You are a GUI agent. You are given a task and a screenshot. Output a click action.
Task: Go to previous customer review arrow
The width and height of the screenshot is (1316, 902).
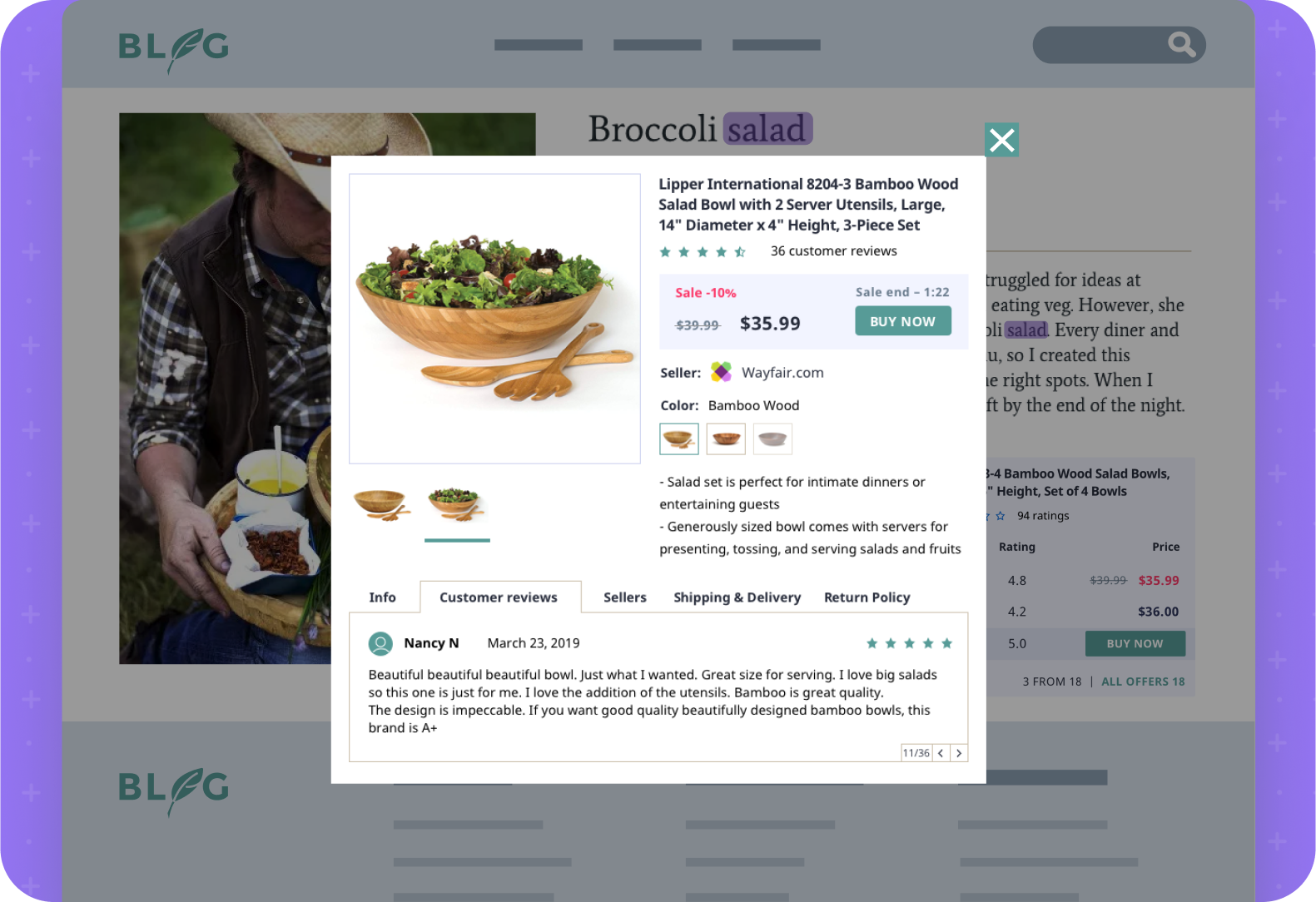tap(941, 753)
